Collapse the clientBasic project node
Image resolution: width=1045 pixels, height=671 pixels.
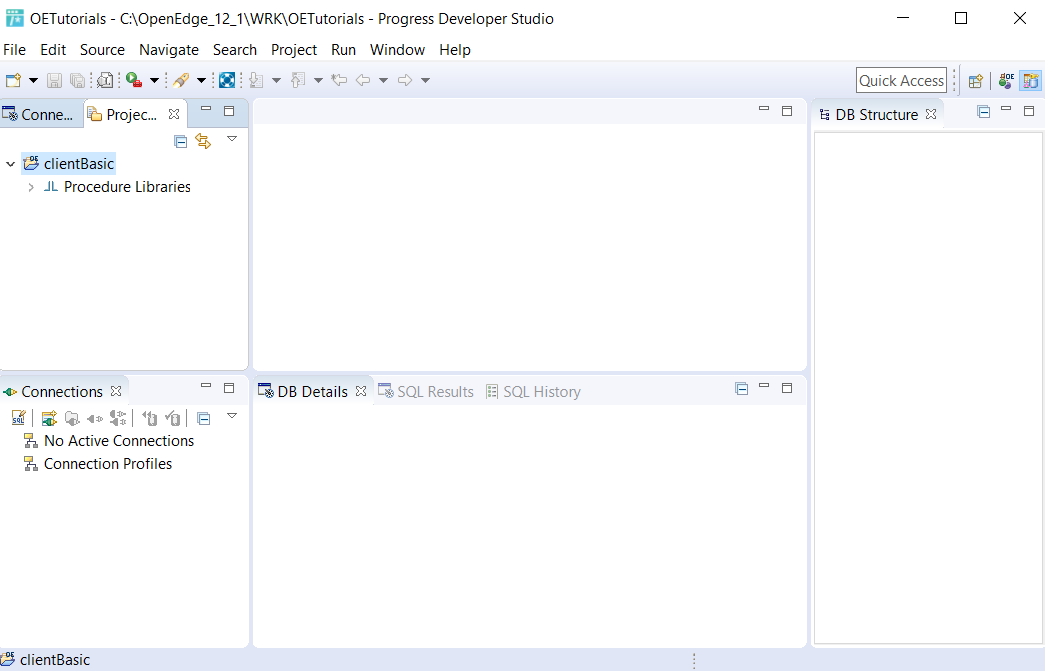pos(11,164)
